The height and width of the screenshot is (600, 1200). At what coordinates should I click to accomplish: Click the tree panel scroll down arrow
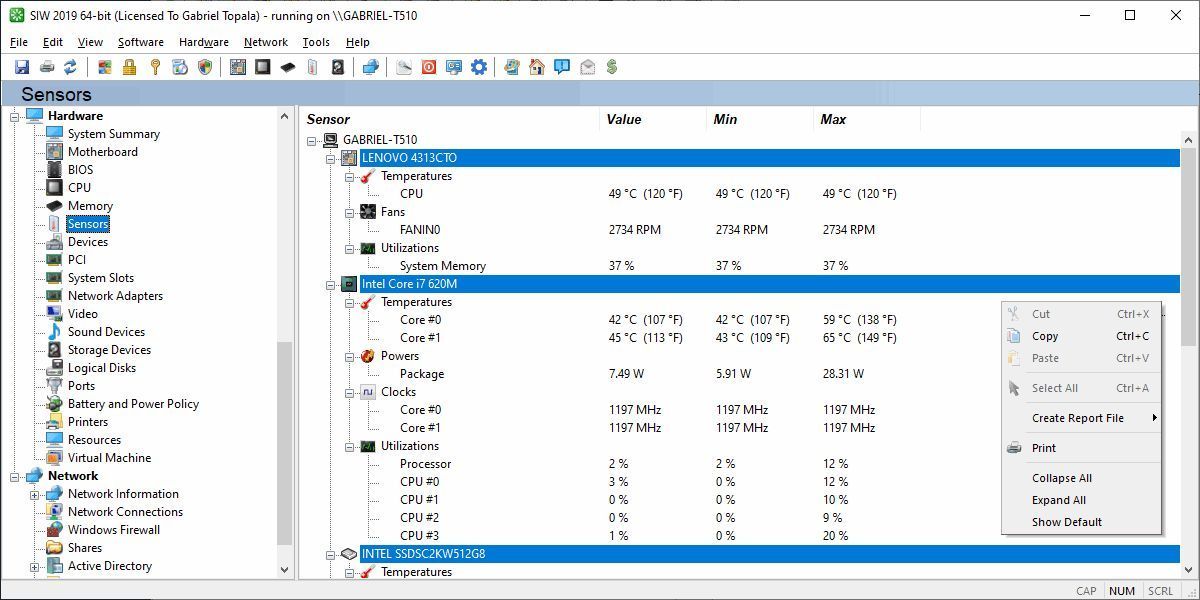pyautogui.click(x=285, y=569)
